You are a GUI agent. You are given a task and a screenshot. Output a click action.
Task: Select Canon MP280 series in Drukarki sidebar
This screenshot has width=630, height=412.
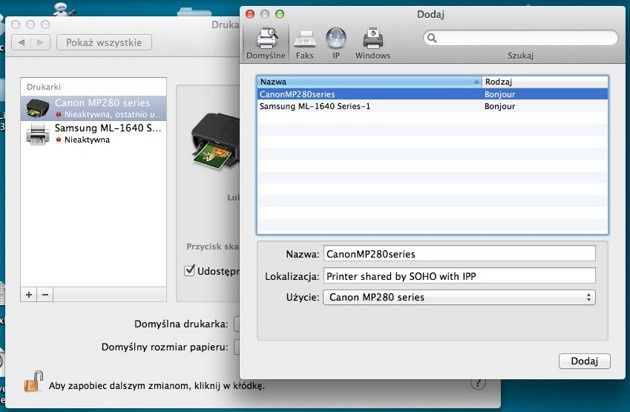[x=93, y=108]
